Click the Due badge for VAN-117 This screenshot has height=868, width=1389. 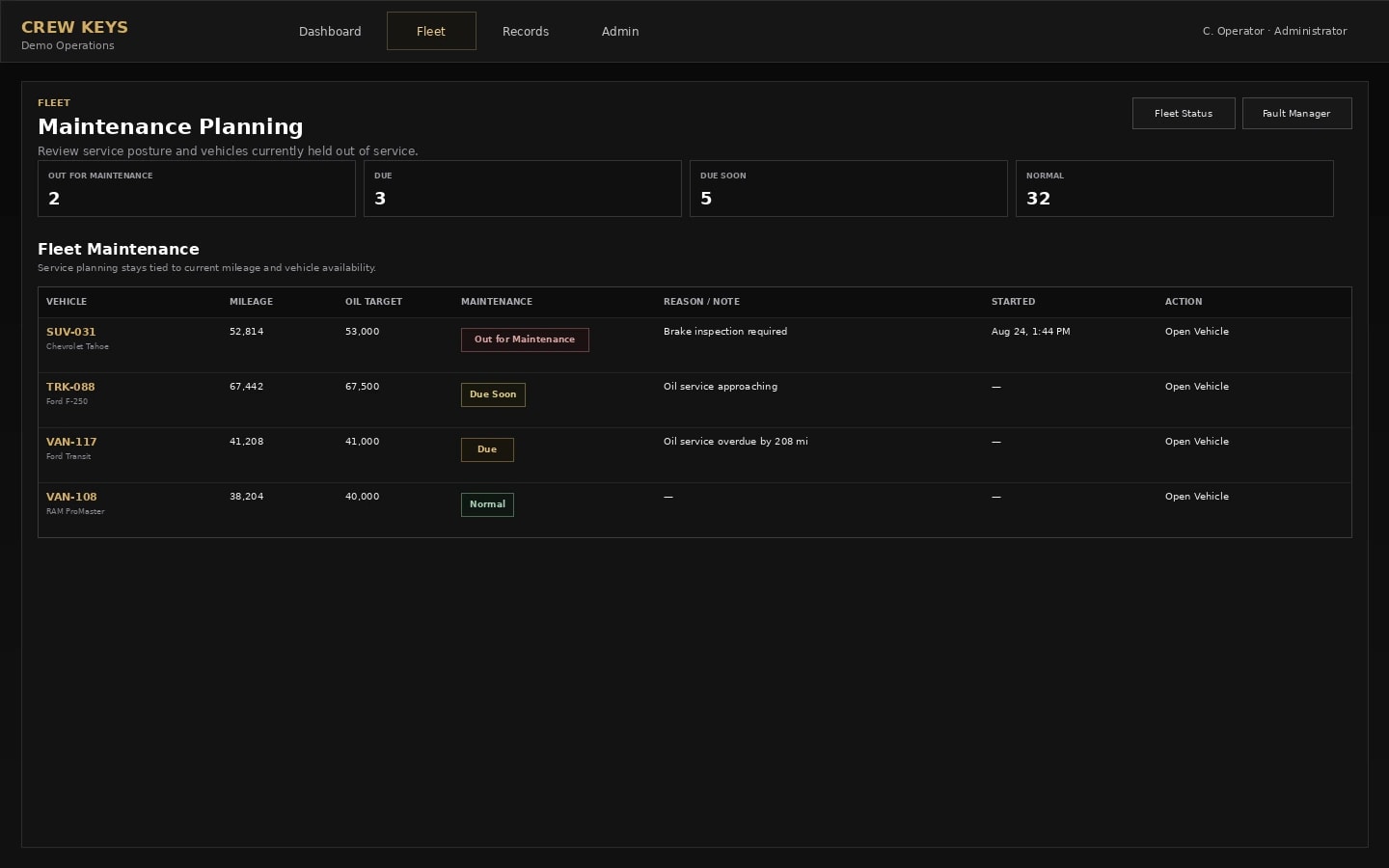point(487,449)
